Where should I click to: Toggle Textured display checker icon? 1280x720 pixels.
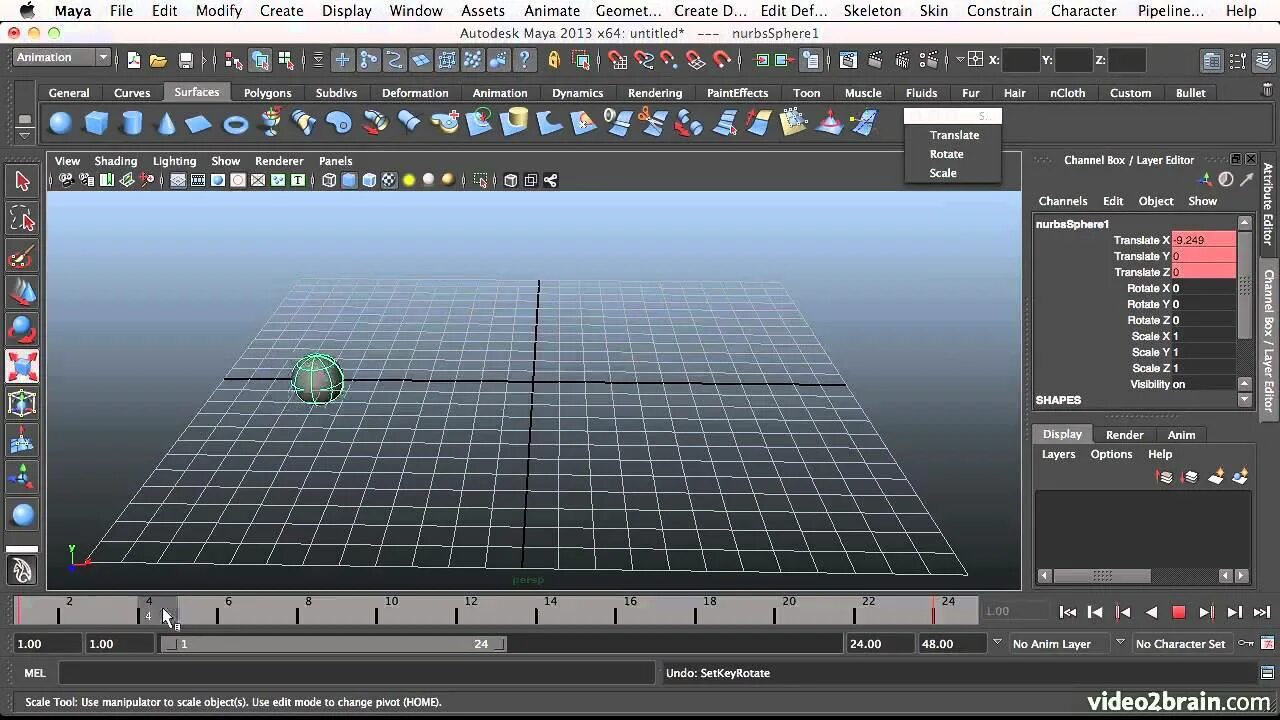pos(389,180)
